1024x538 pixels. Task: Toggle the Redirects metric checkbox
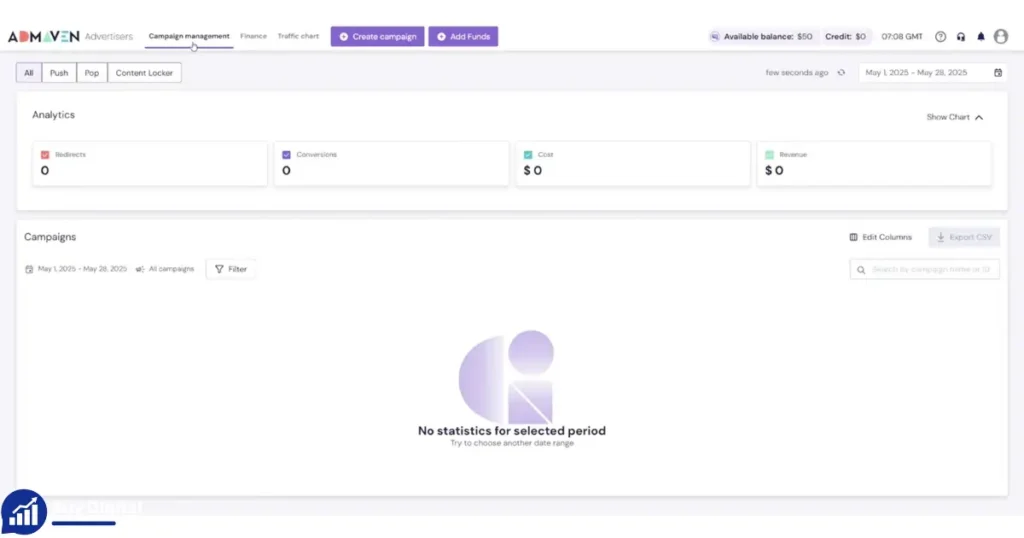click(45, 155)
